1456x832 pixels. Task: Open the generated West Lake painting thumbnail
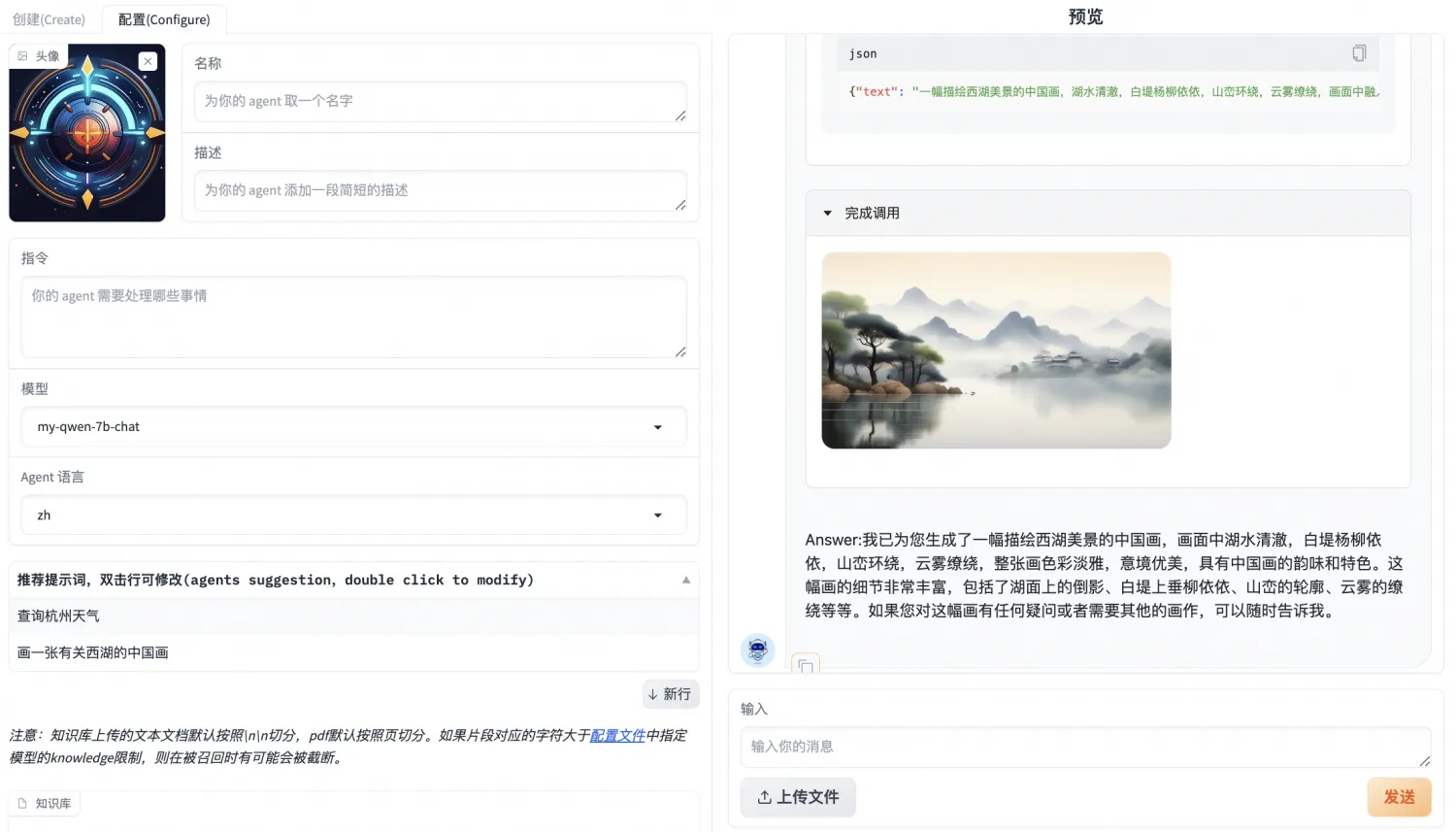click(996, 350)
